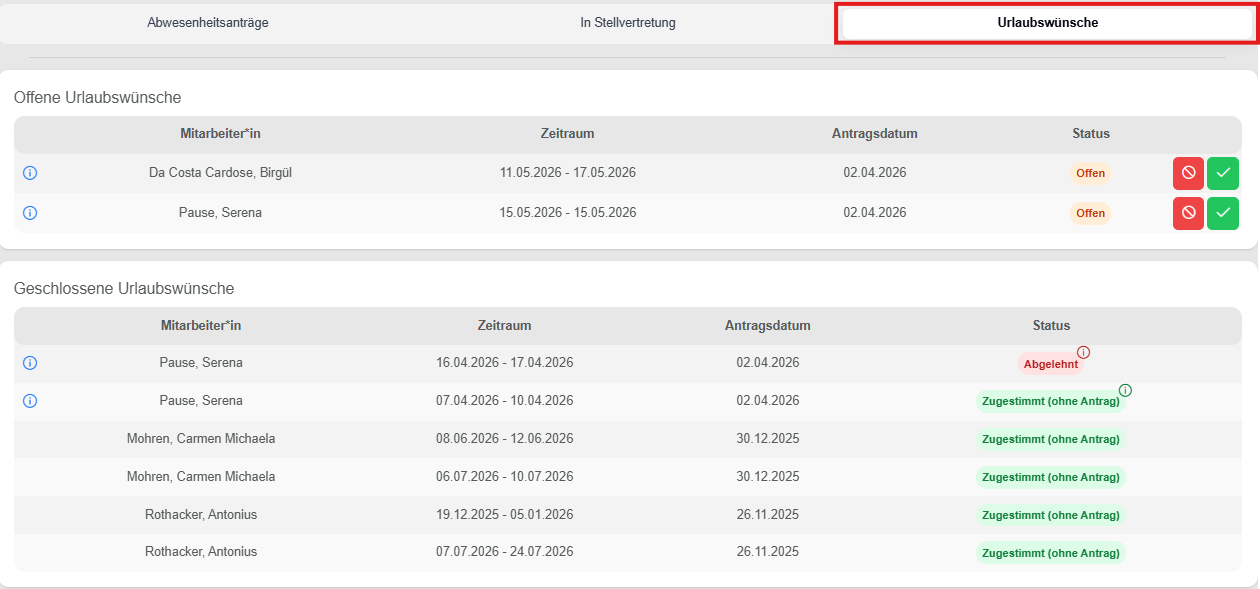Viewport: 1260px width, 589px height.
Task: Click Offen status badge for Da Costa Cardose
Action: (1090, 173)
